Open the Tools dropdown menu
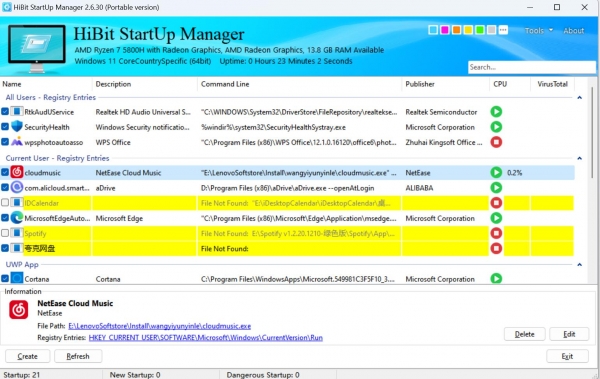The width and height of the screenshot is (600, 379). point(538,31)
